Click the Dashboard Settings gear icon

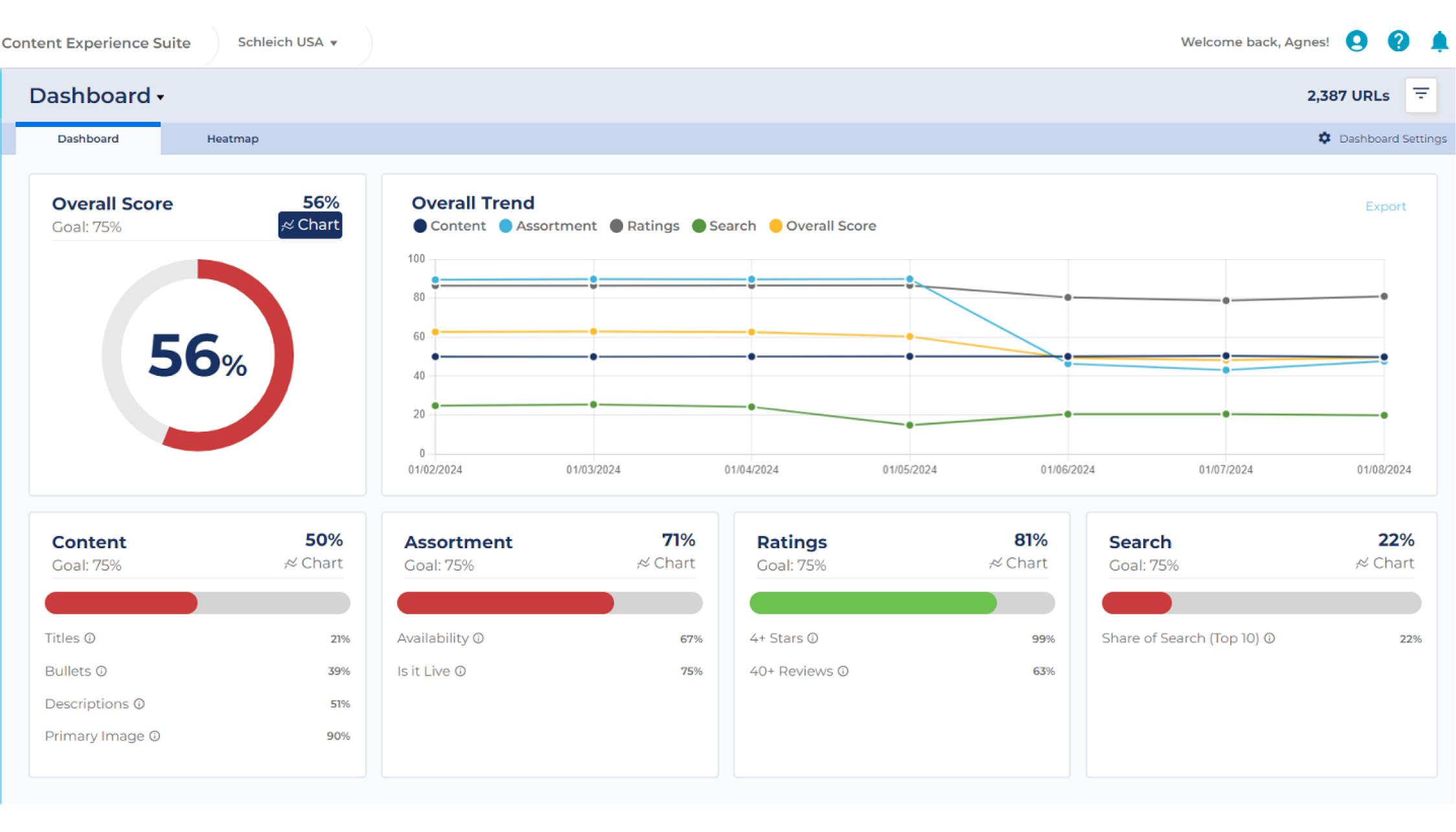coord(1325,138)
